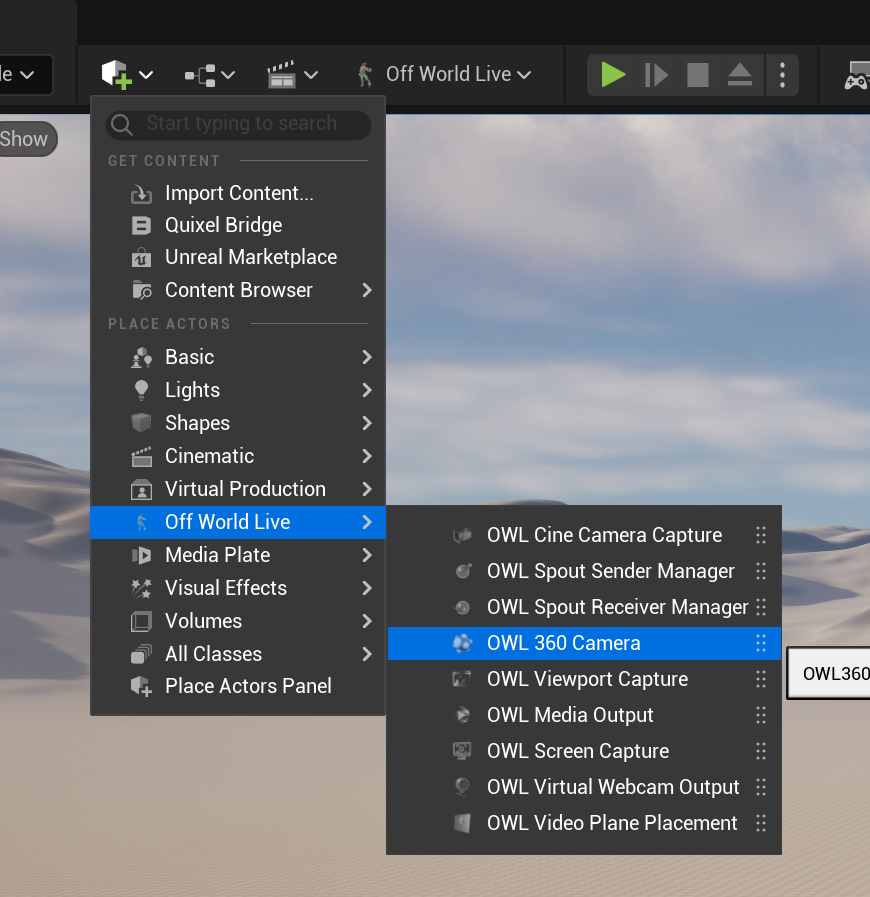Image resolution: width=870 pixels, height=897 pixels.
Task: Open Unreal Marketplace
Action: (x=238, y=257)
